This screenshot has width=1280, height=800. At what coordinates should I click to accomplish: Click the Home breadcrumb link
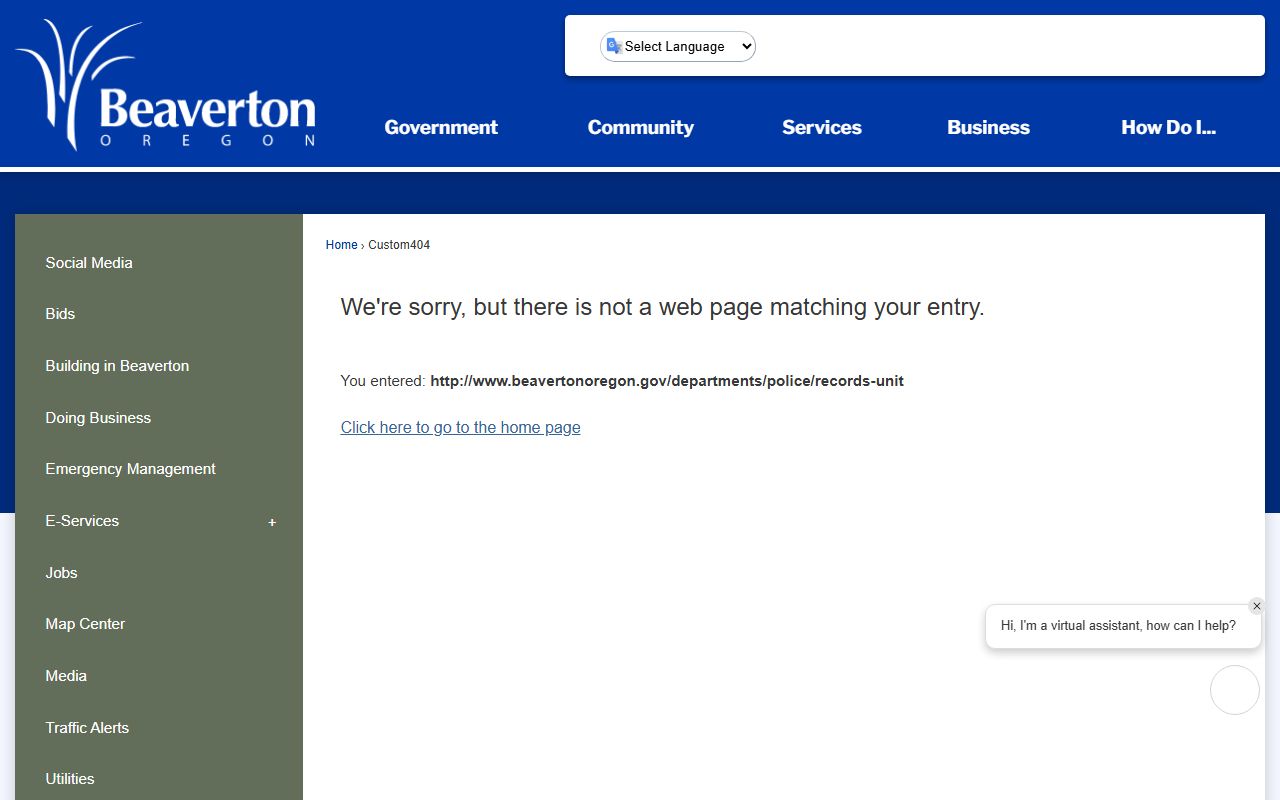(x=341, y=245)
